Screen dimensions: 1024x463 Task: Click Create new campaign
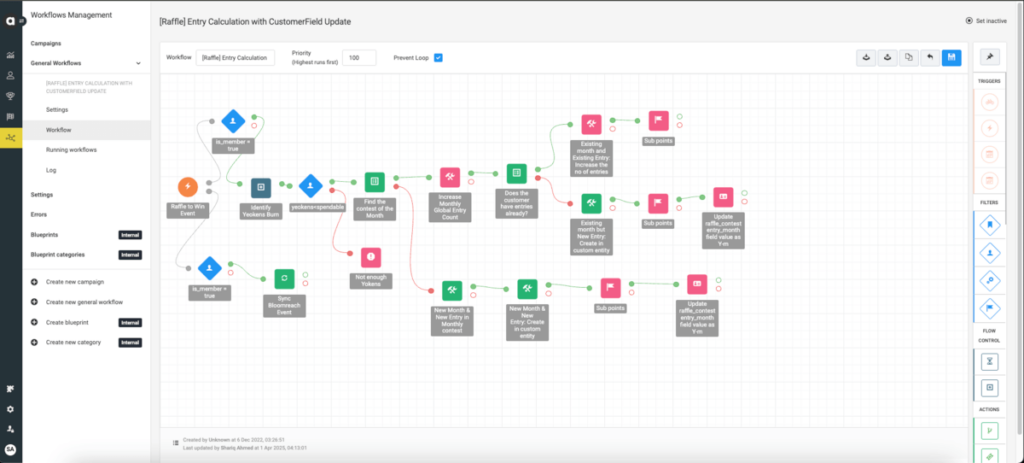74,282
